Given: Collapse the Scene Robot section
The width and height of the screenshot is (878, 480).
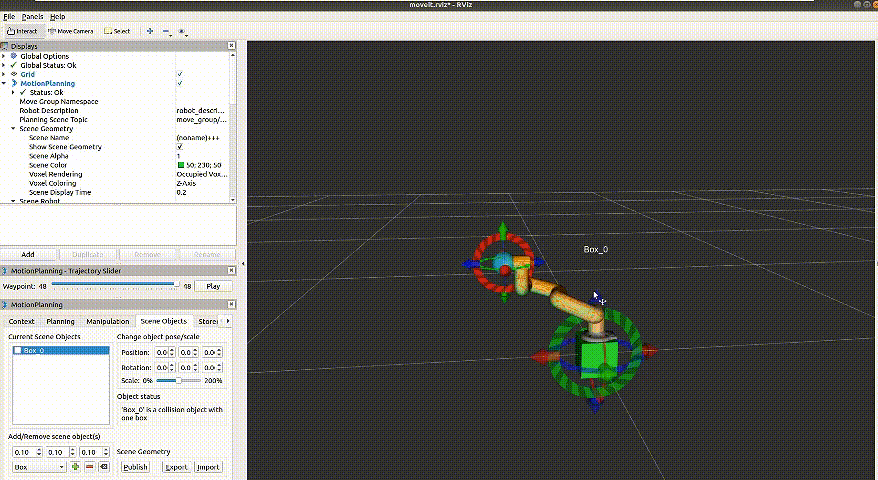Looking at the screenshot, I should (13, 201).
